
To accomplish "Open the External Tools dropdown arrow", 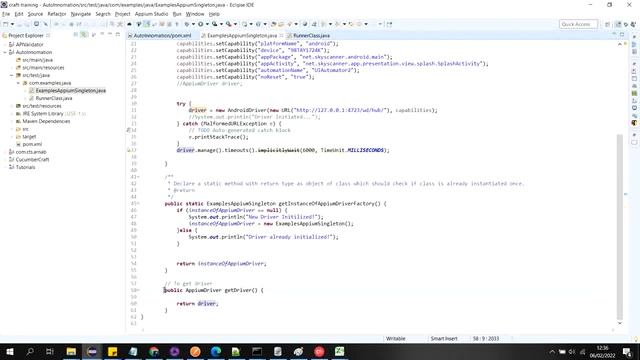I will (x=235, y=24).
